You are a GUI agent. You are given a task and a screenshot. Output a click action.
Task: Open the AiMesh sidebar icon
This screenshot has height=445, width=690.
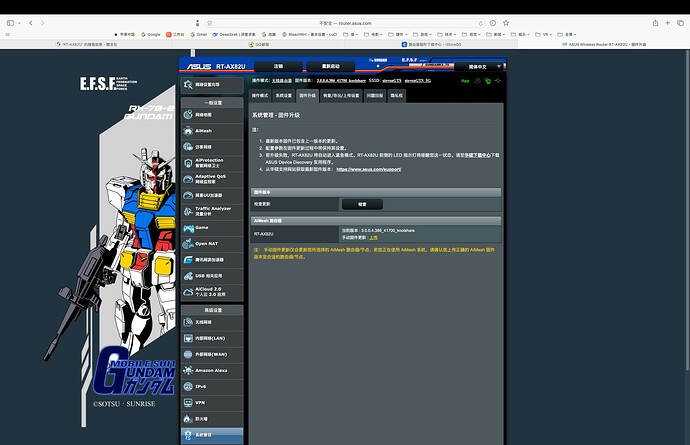188,130
